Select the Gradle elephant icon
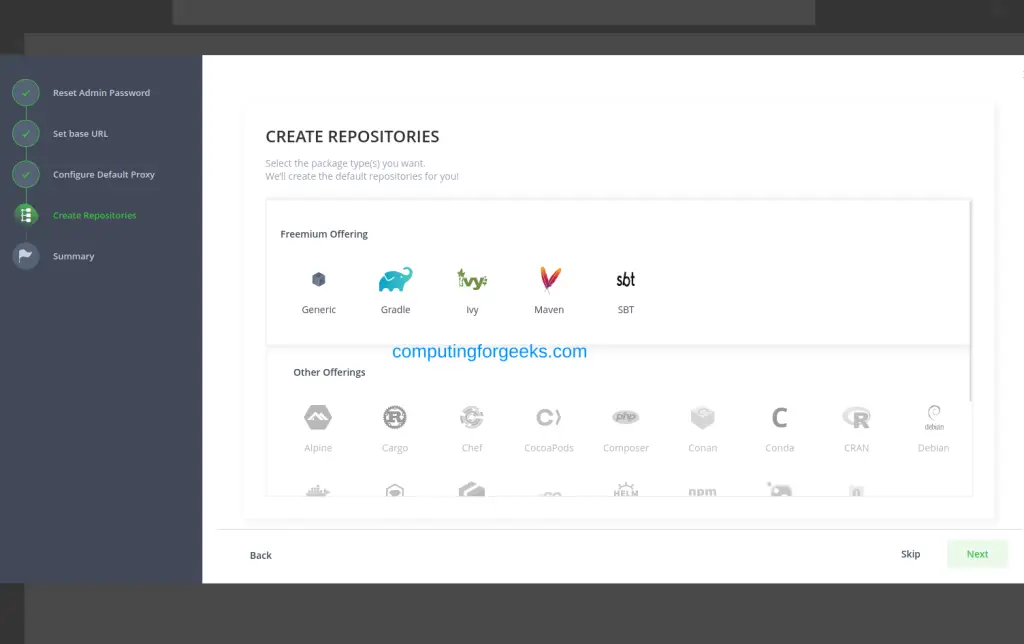The image size is (1024, 644). coord(396,280)
